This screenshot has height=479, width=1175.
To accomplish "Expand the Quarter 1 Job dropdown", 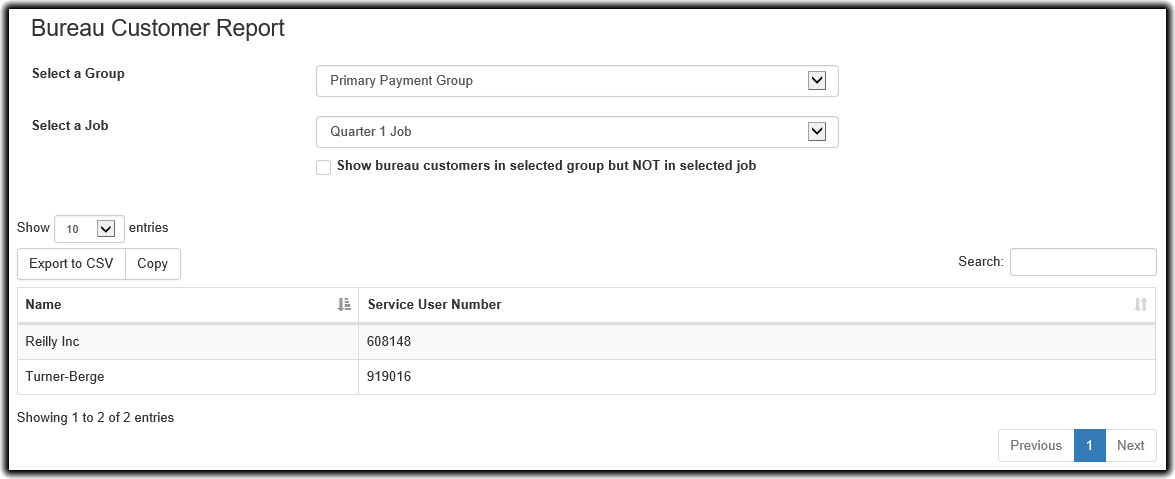I will pos(577,132).
